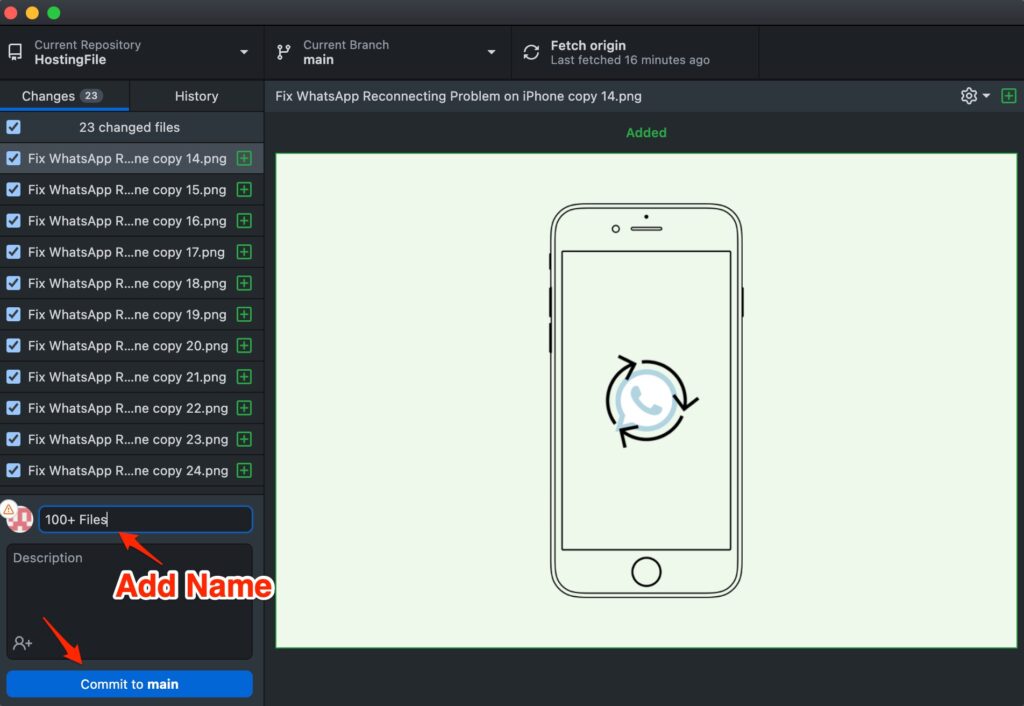
Task: Click the Fetch origin sync icon
Action: click(530, 52)
